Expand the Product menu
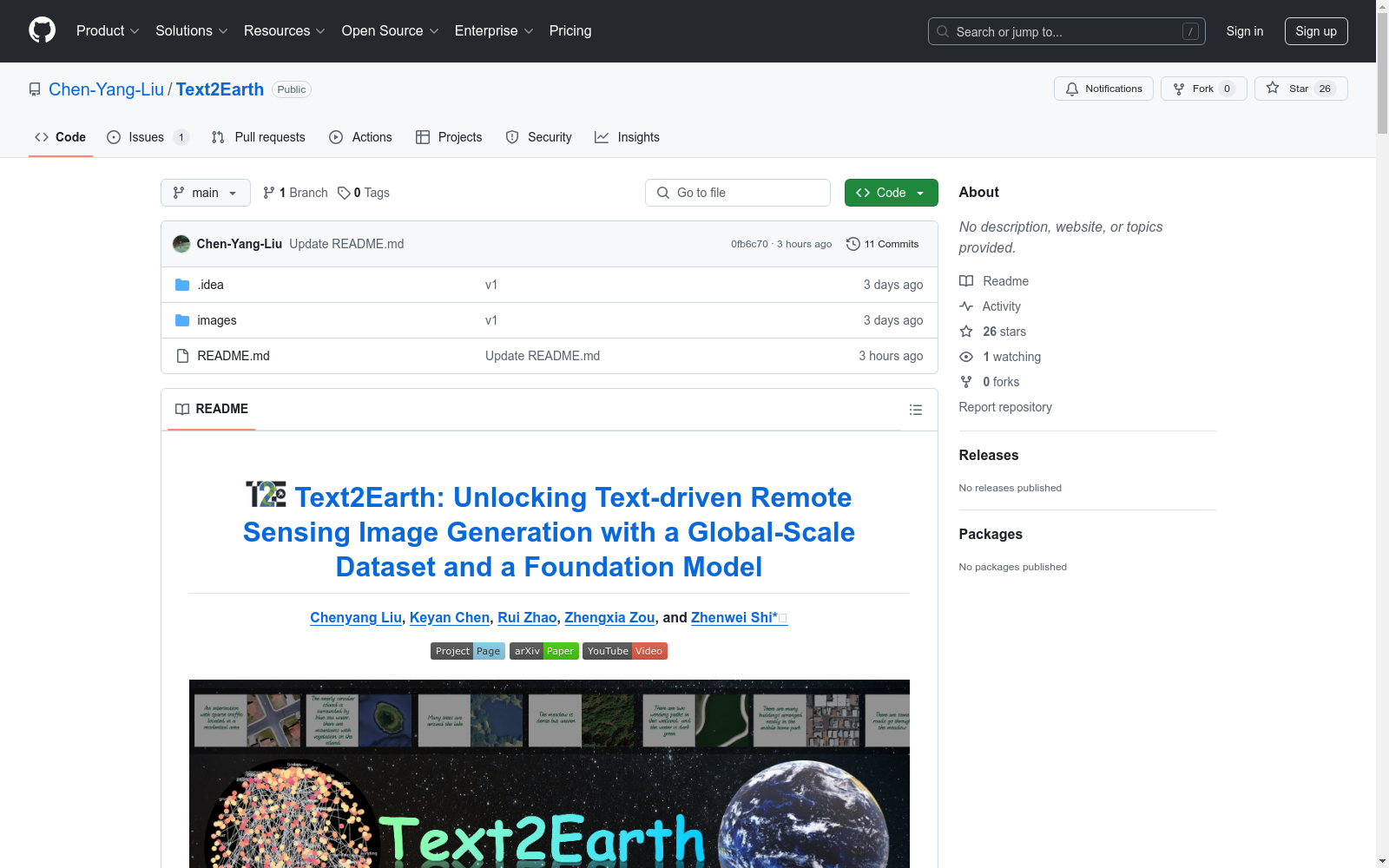This screenshot has width=1389, height=868. click(x=108, y=31)
